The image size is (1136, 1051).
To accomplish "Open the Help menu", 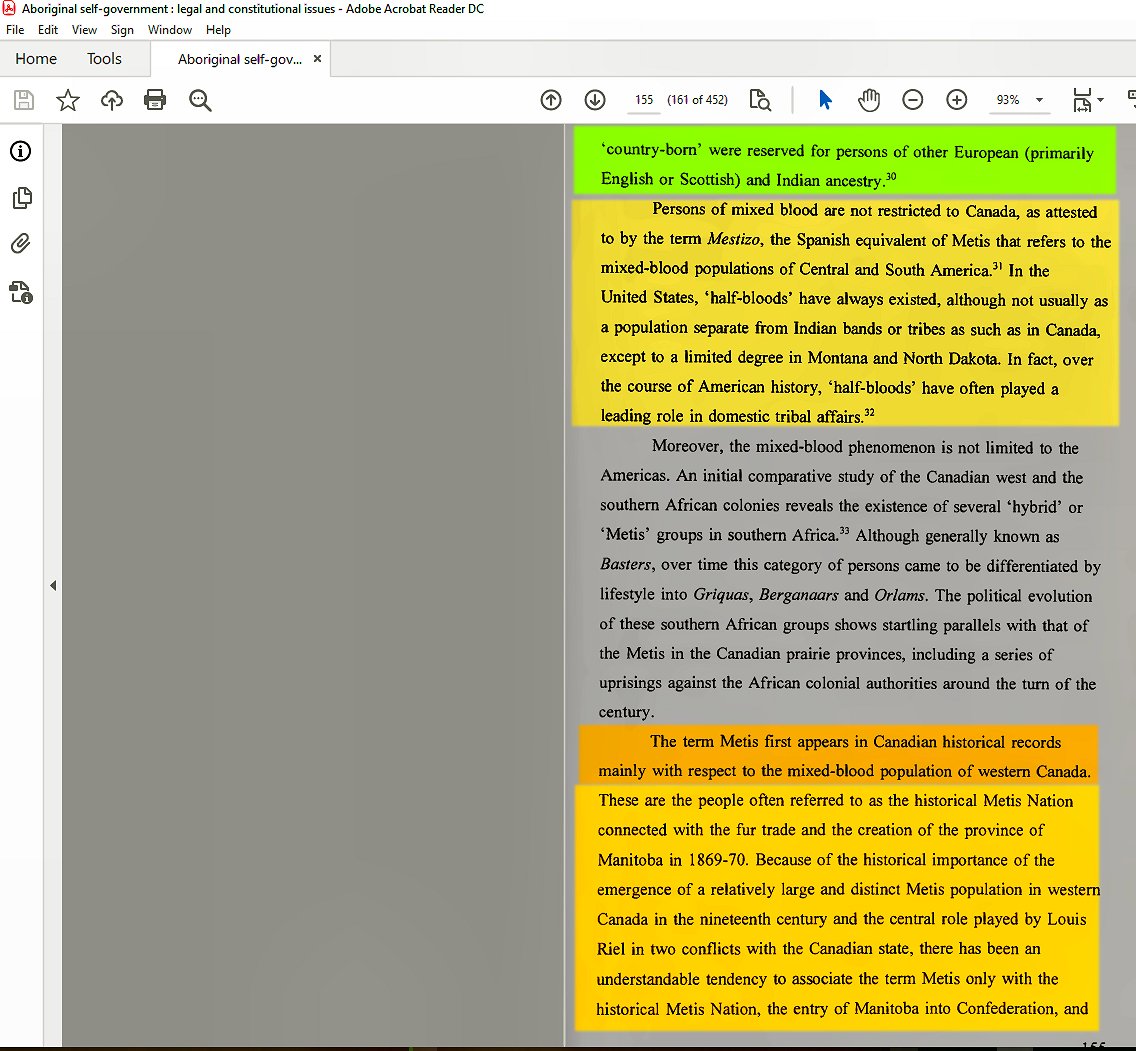I will coord(218,30).
